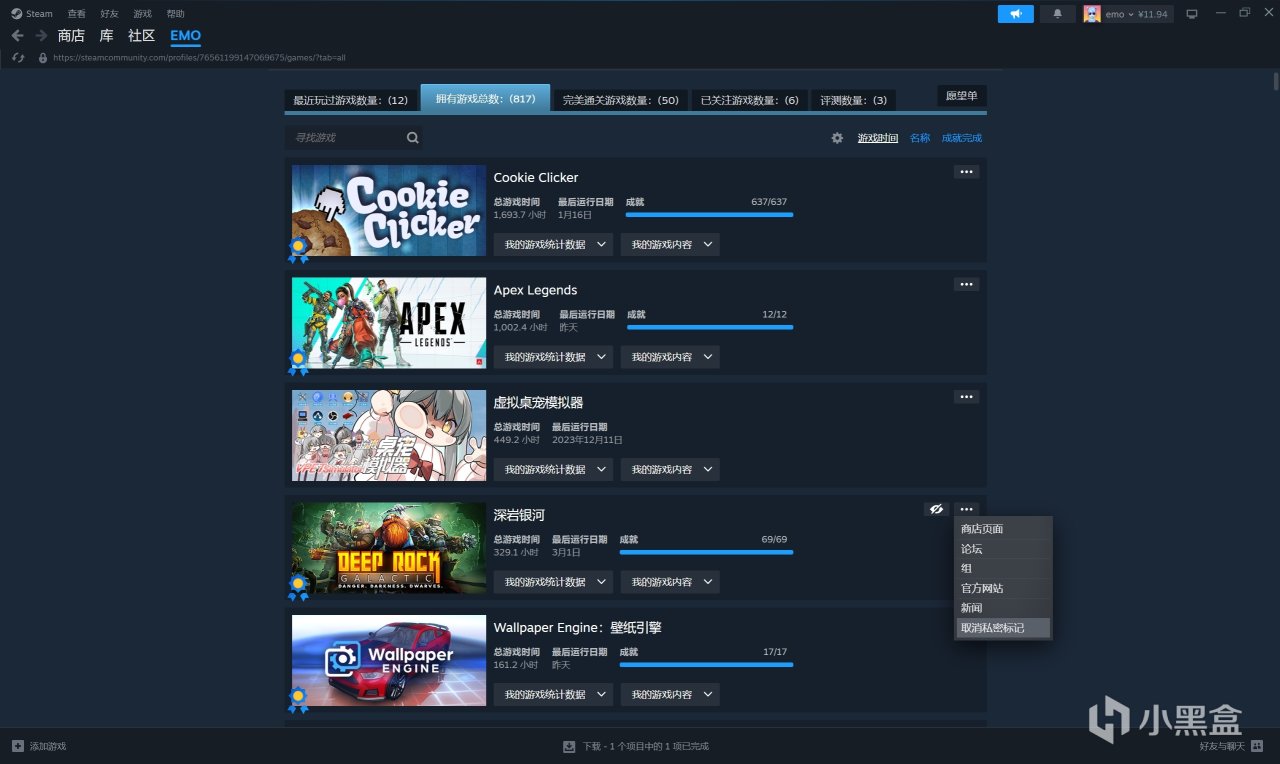The height and width of the screenshot is (764, 1280).
Task: Expand 我的游戏内容 for Wallpaper Engine
Action: [670, 694]
